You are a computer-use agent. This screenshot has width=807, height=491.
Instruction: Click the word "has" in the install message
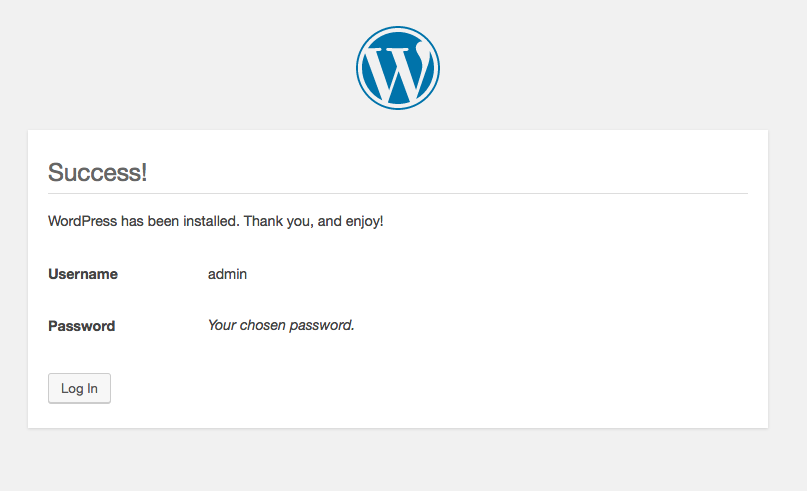point(132,221)
